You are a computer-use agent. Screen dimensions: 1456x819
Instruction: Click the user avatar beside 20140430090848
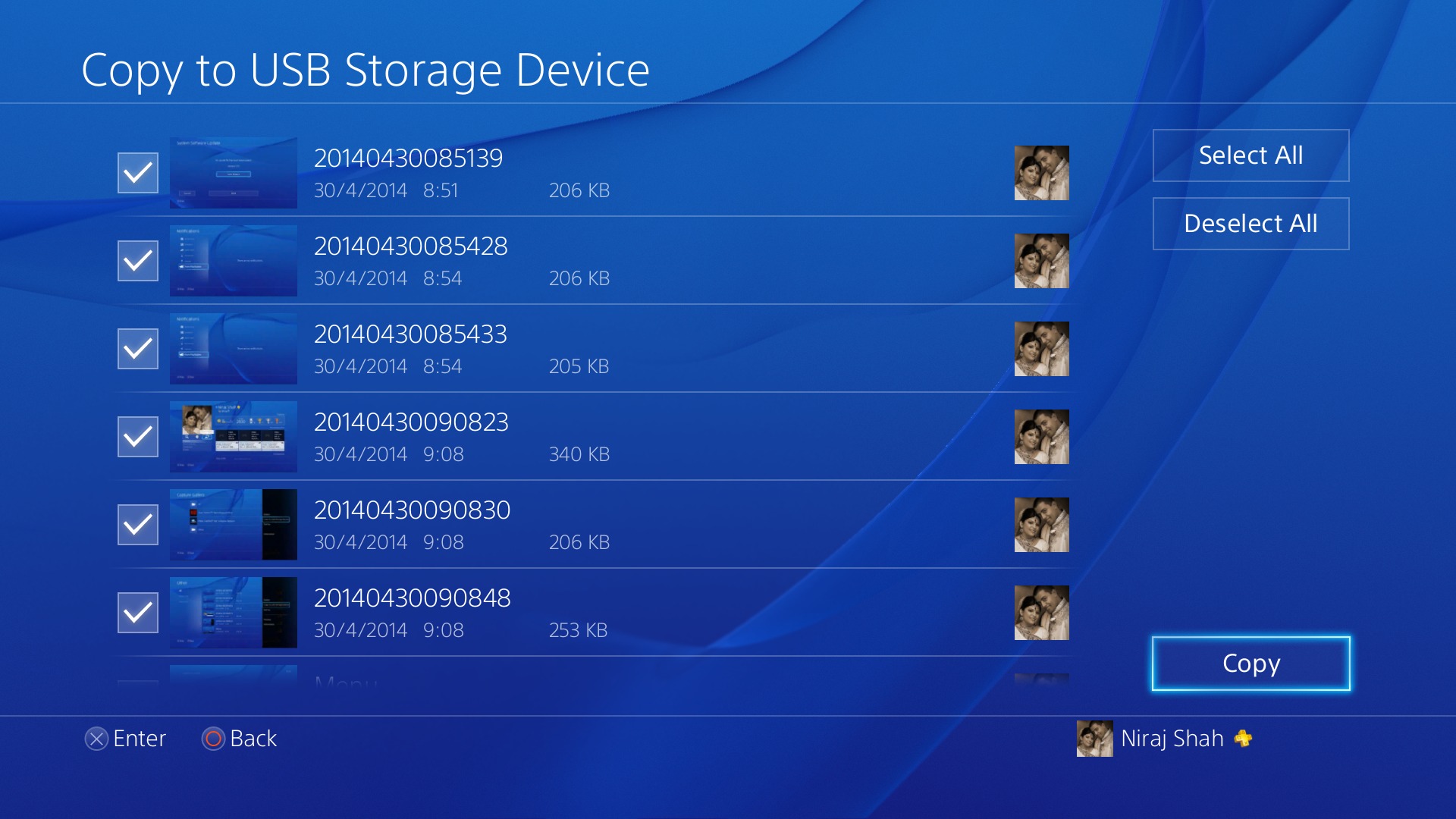(1041, 613)
